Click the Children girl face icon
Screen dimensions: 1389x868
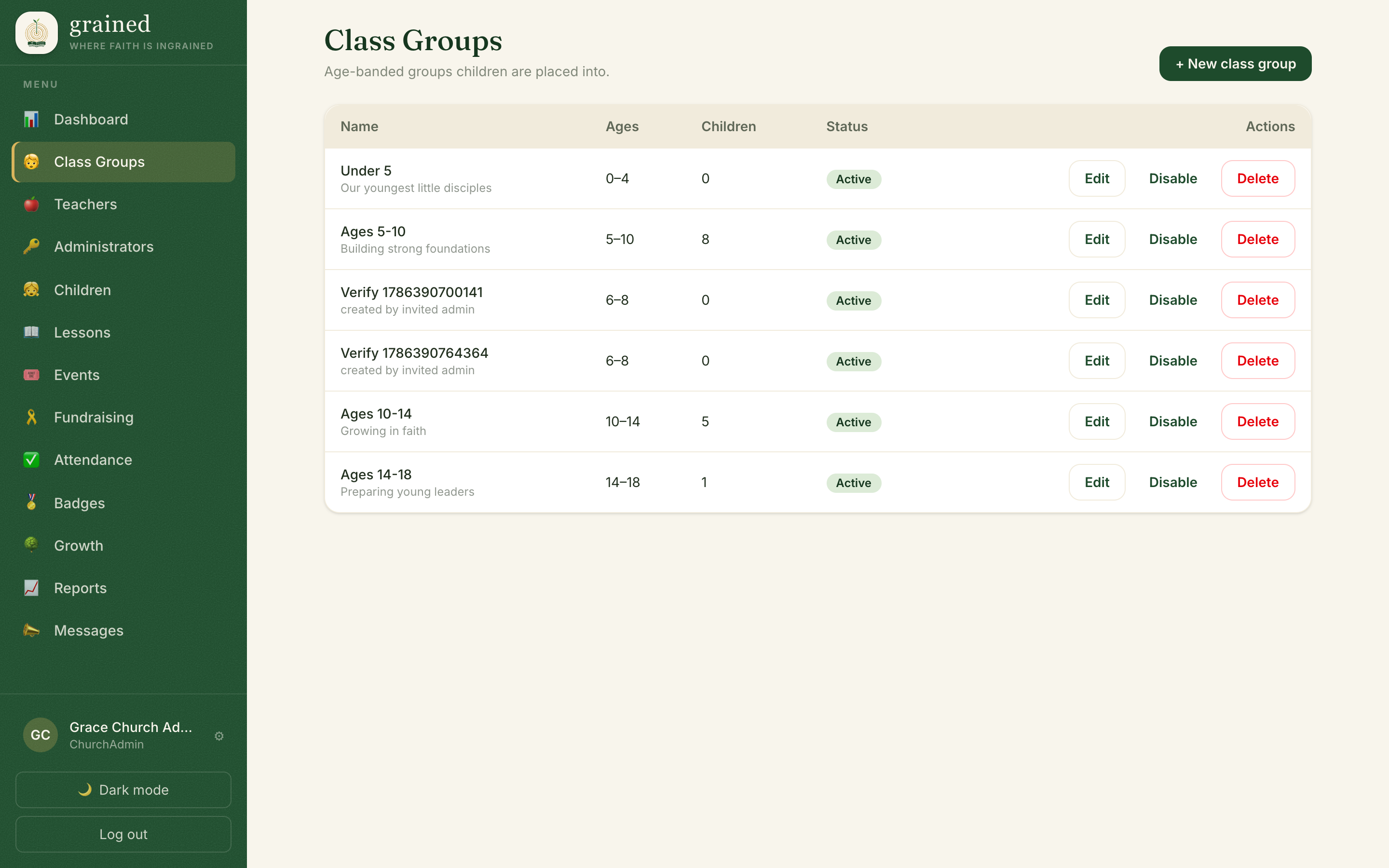click(x=31, y=290)
